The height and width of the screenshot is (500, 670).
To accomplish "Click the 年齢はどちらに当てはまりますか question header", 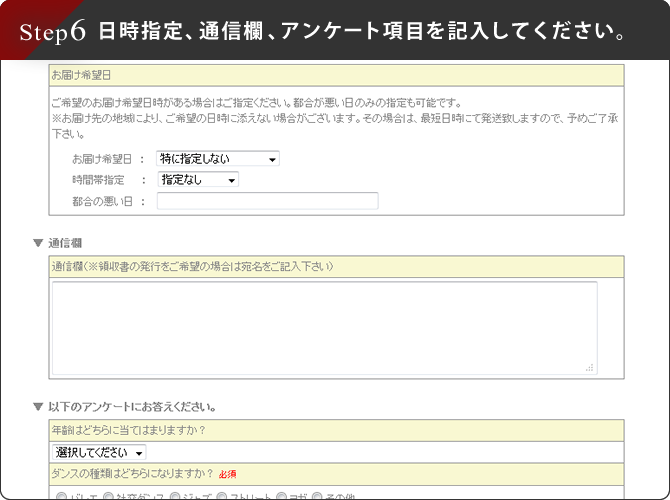I will (x=130, y=430).
